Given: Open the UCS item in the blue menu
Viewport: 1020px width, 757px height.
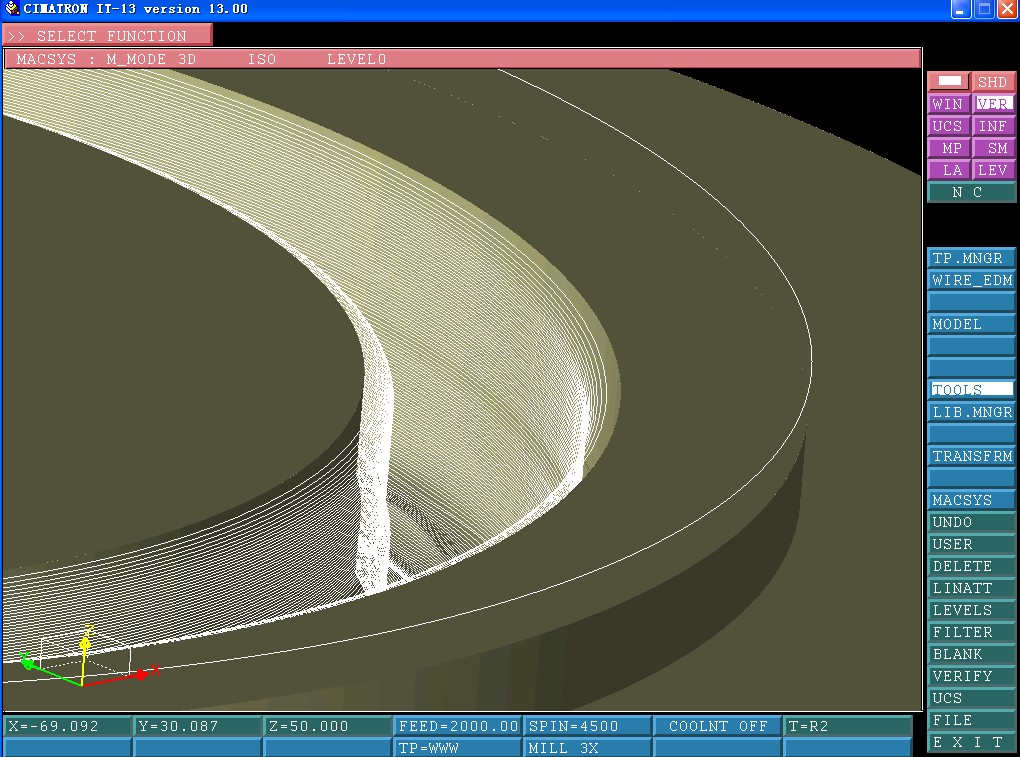Looking at the screenshot, I should [x=971, y=698].
